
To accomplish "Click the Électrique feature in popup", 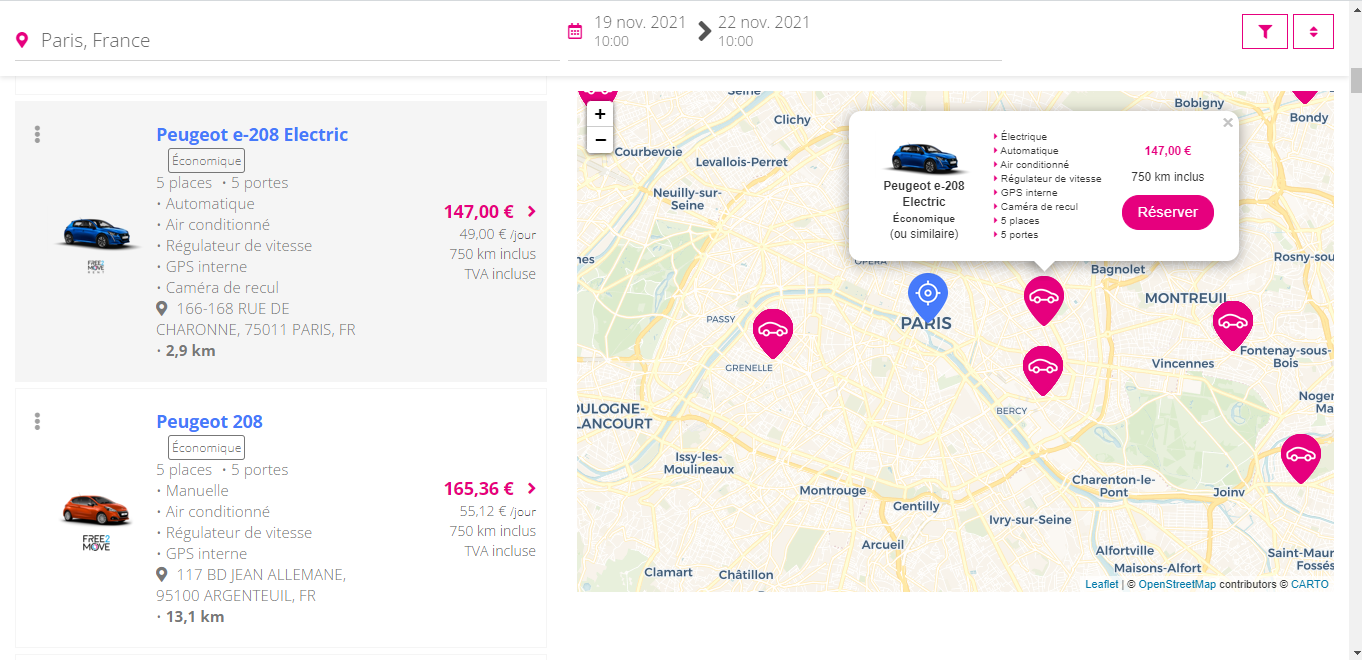I will 1023,137.
